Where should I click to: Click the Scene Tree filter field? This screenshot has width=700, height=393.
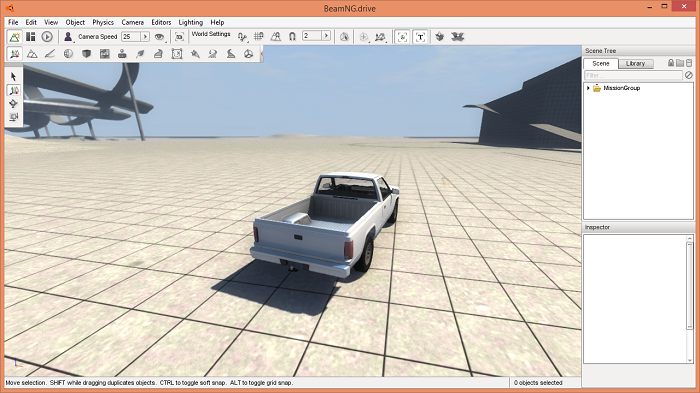(x=633, y=75)
